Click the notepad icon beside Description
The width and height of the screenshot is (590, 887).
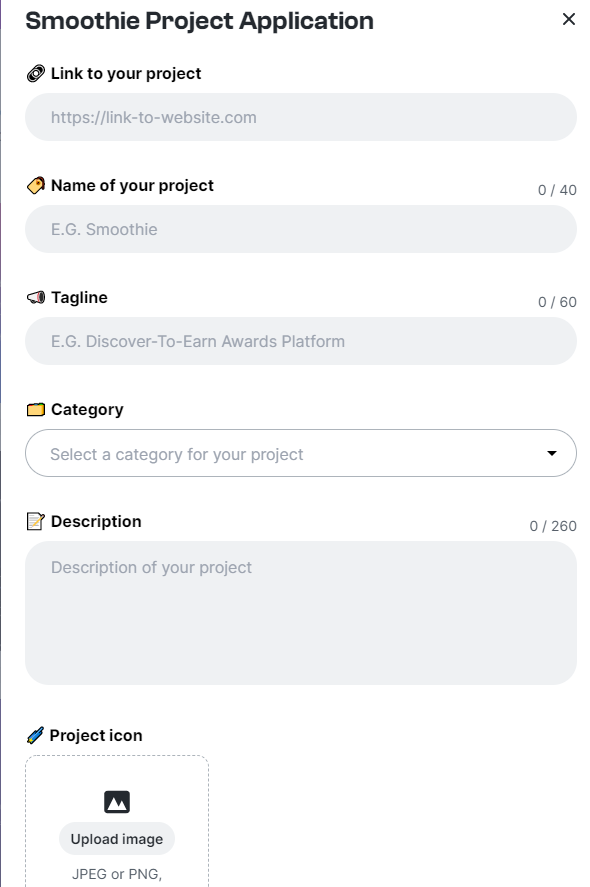click(36, 521)
